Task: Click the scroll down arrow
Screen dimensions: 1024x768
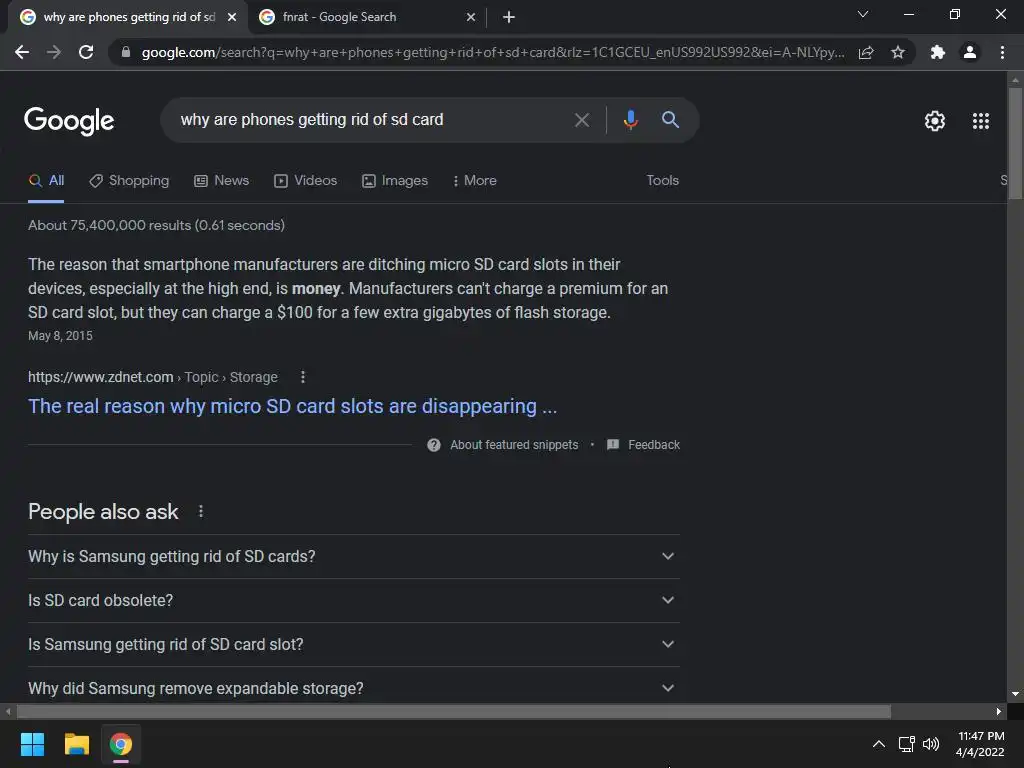Action: pos(1015,694)
